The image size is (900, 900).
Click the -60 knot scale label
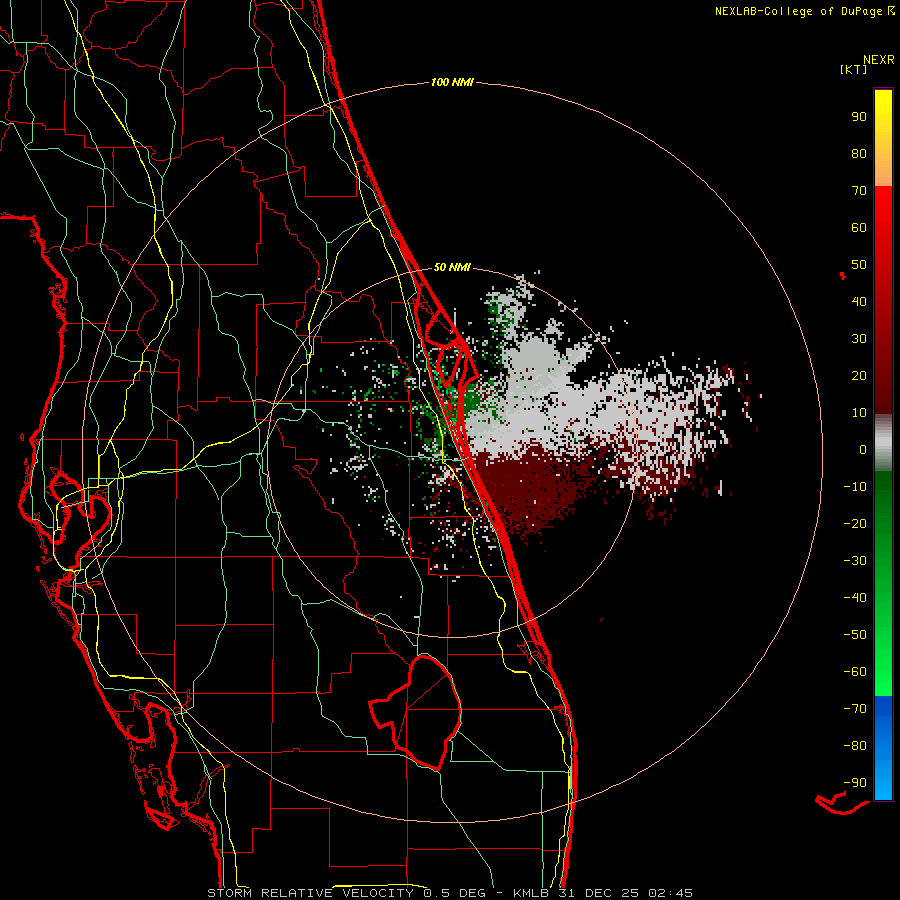[x=855, y=672]
